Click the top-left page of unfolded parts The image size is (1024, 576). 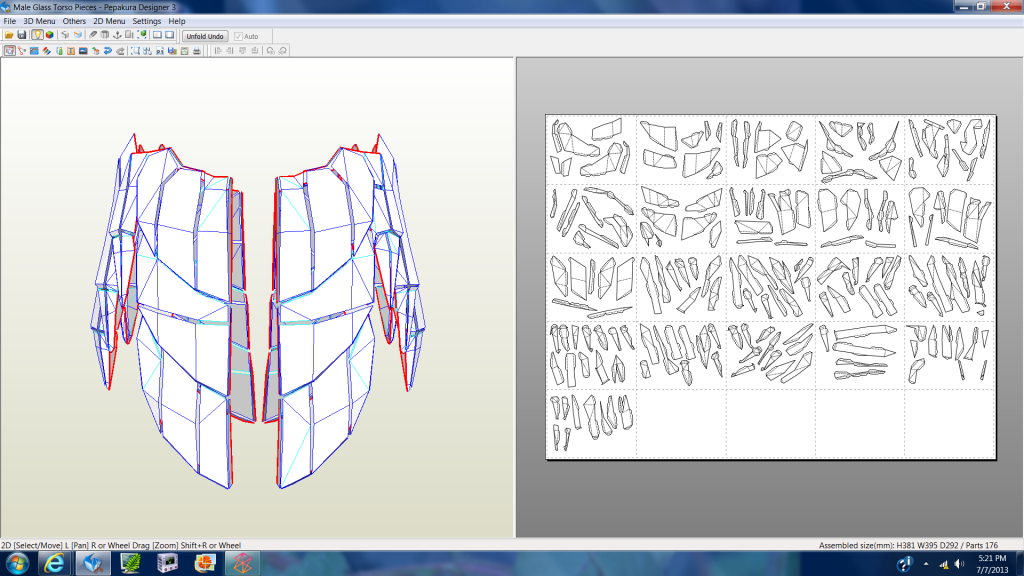(592, 150)
